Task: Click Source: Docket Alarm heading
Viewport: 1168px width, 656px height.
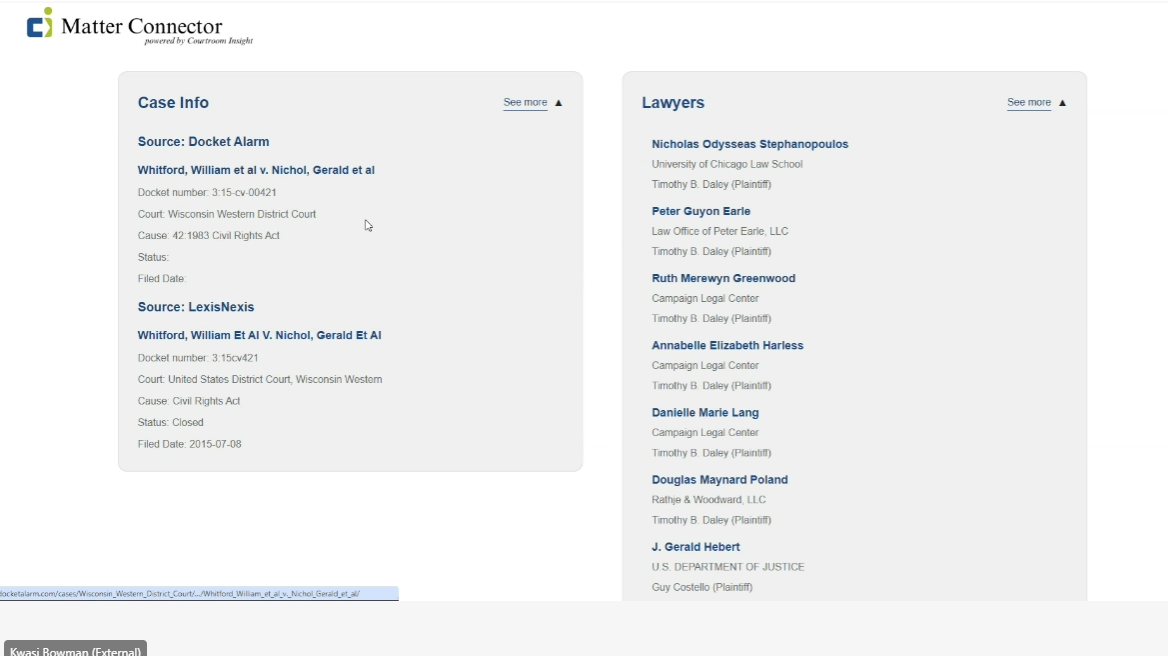Action: [x=203, y=141]
